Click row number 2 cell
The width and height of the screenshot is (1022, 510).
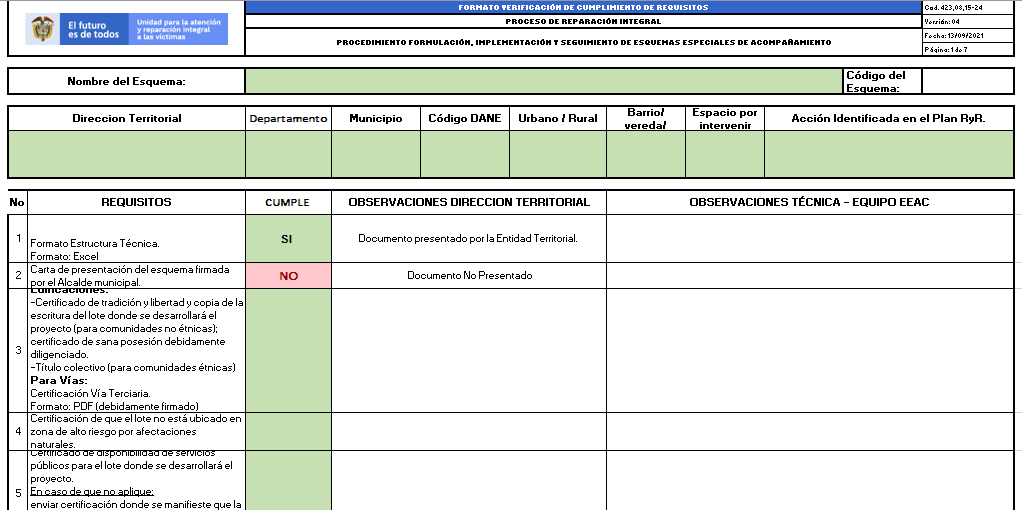17,275
